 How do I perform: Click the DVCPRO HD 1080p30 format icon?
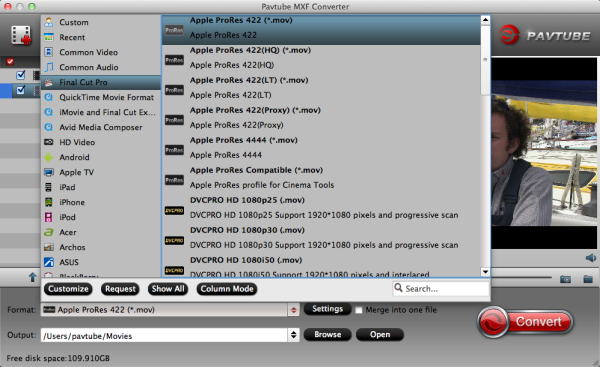(x=174, y=240)
